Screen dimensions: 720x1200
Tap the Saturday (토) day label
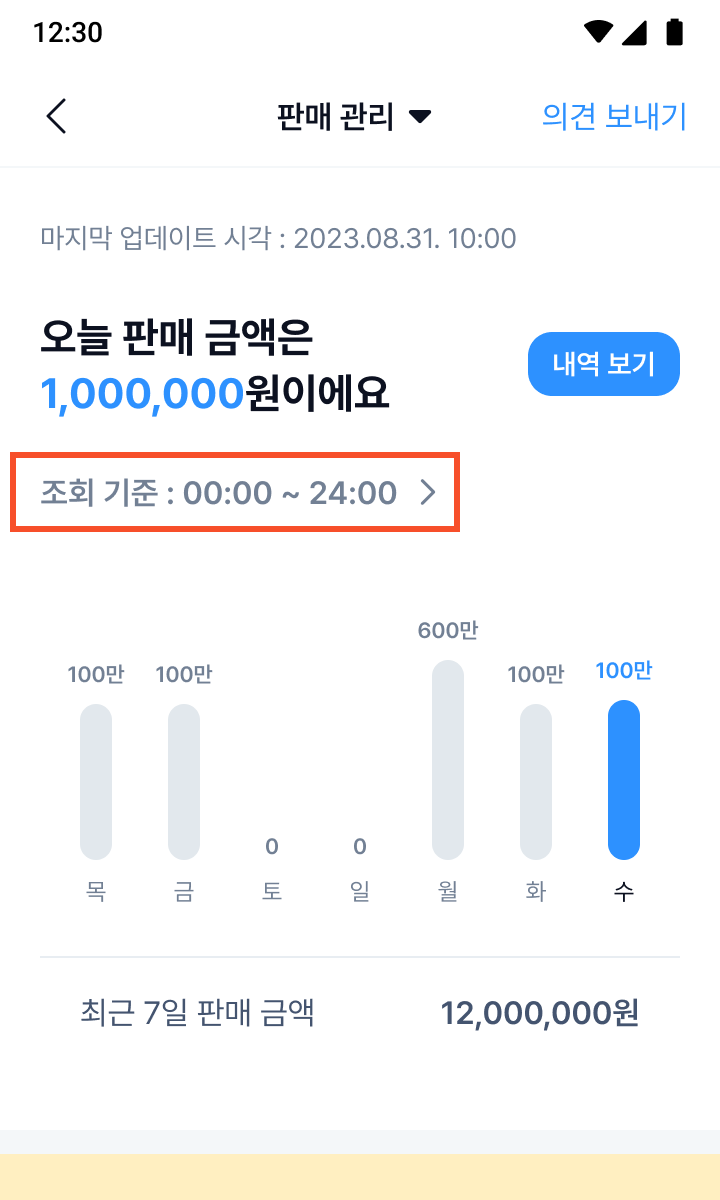(x=272, y=891)
